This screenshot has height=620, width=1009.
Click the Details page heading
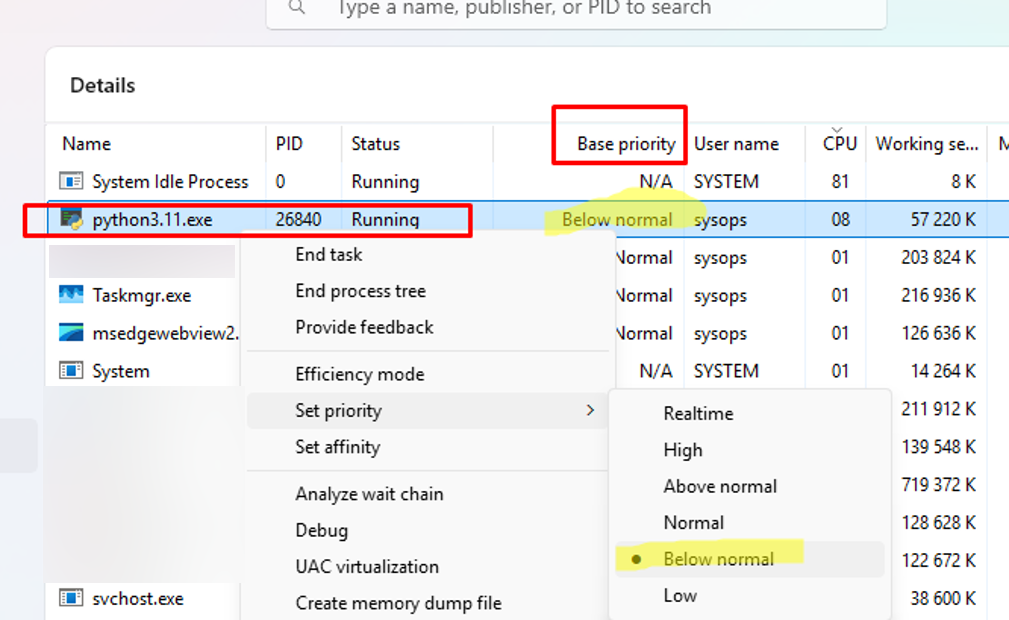point(102,86)
